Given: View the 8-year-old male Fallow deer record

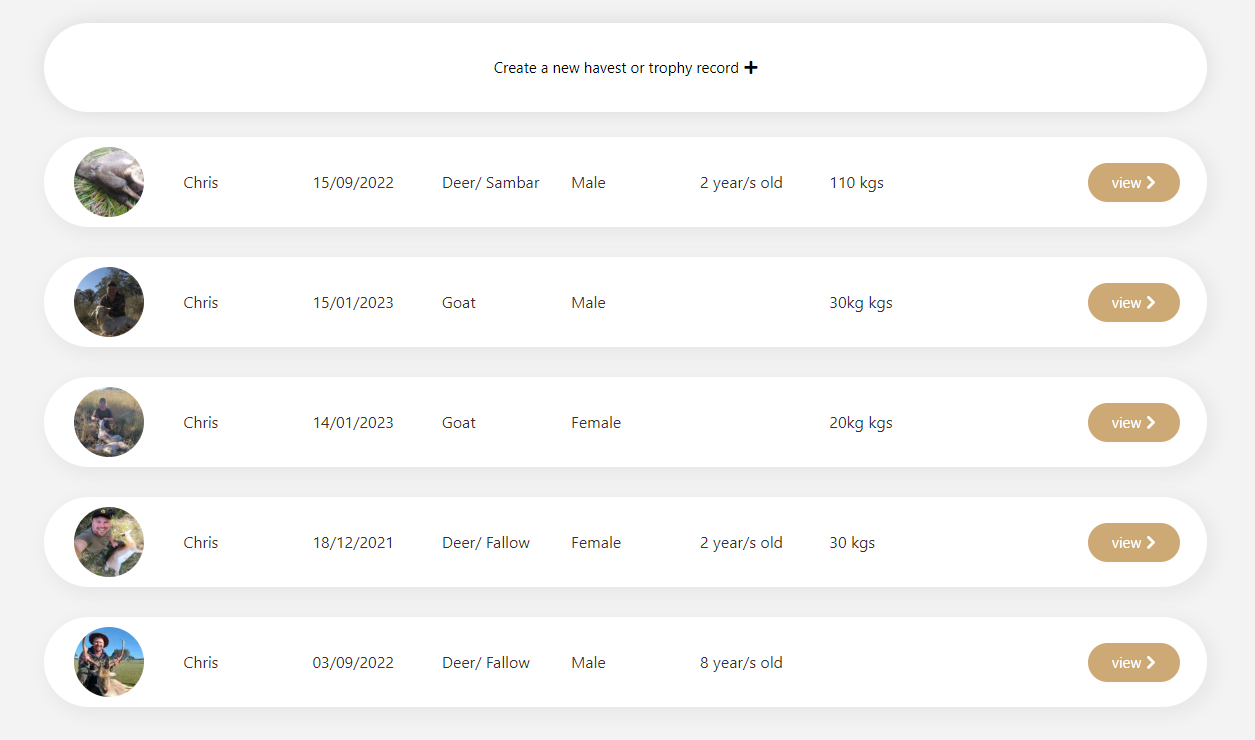Looking at the screenshot, I should tap(1133, 662).
